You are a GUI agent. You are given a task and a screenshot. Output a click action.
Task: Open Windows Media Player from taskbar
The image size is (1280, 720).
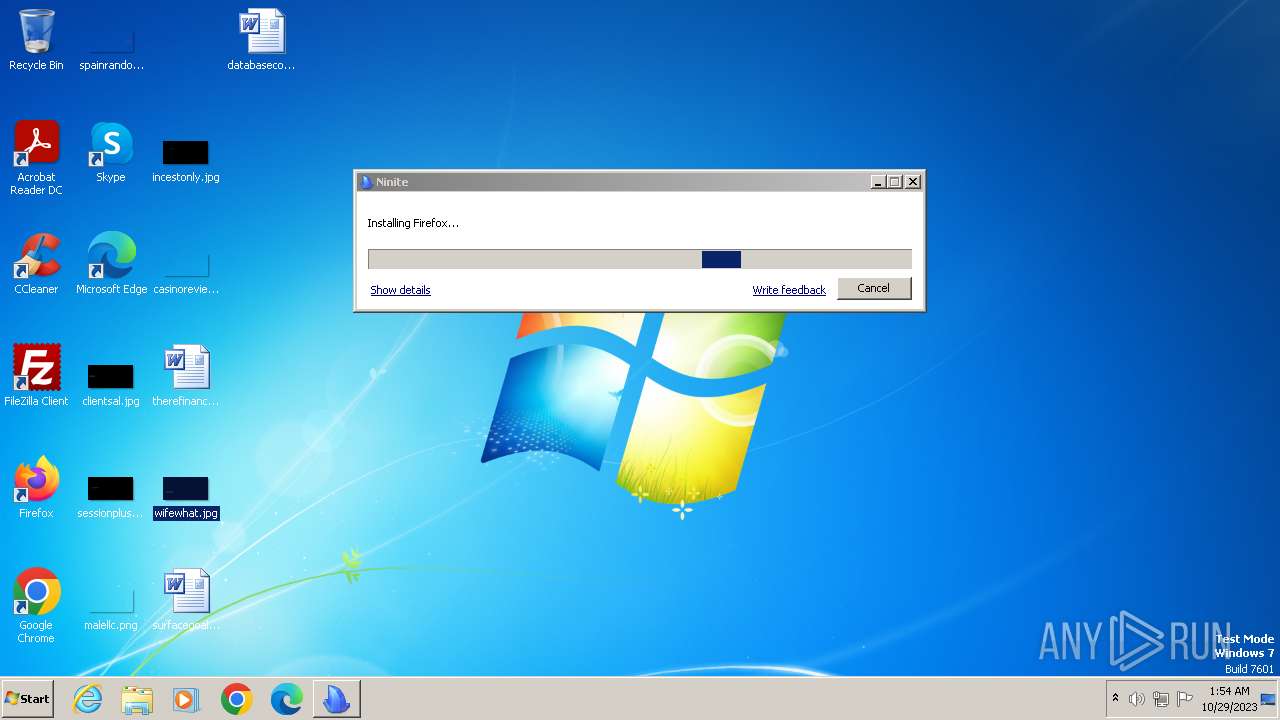tap(186, 699)
